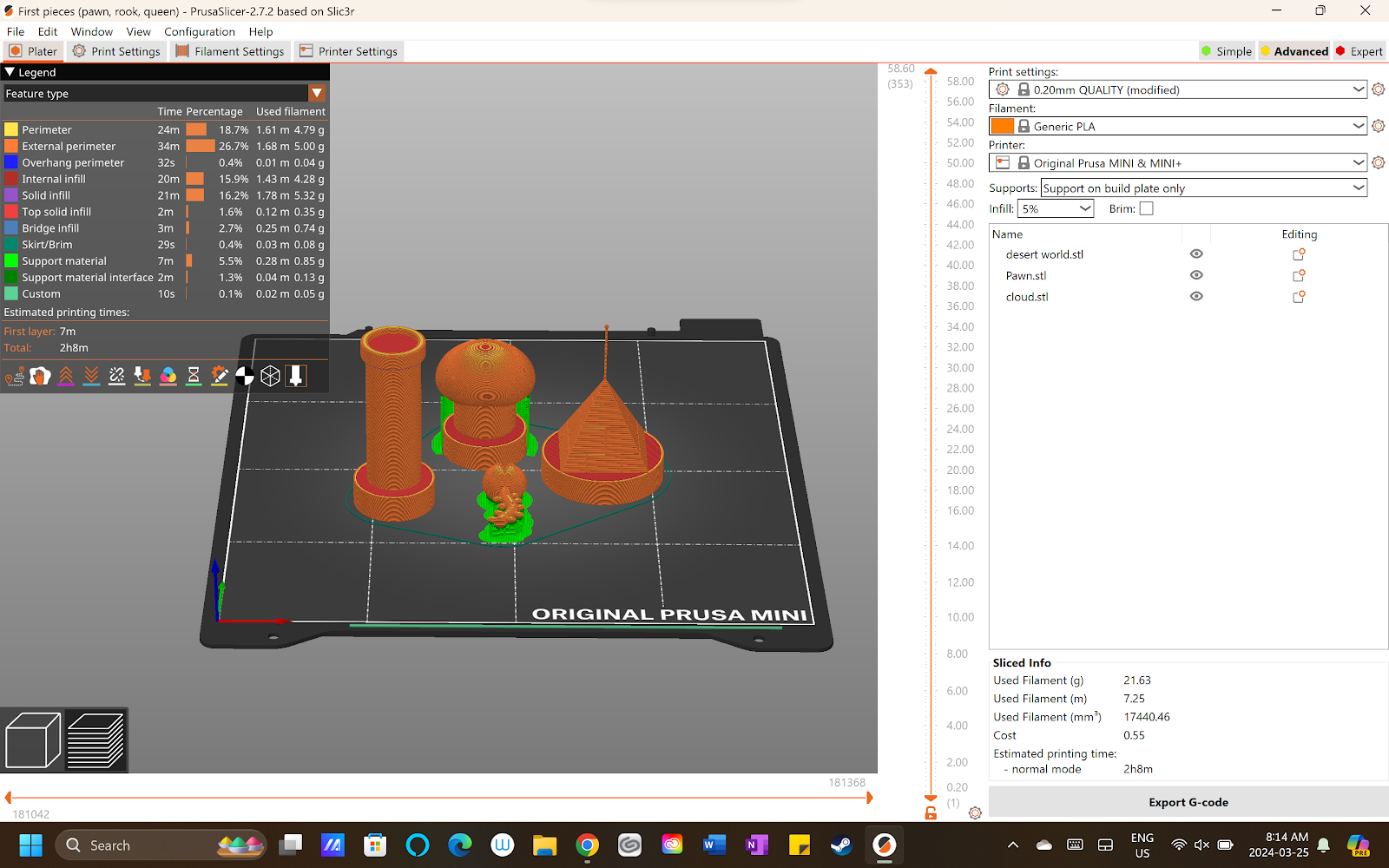Open the View menu
The height and width of the screenshot is (868, 1389).
pyautogui.click(x=138, y=31)
